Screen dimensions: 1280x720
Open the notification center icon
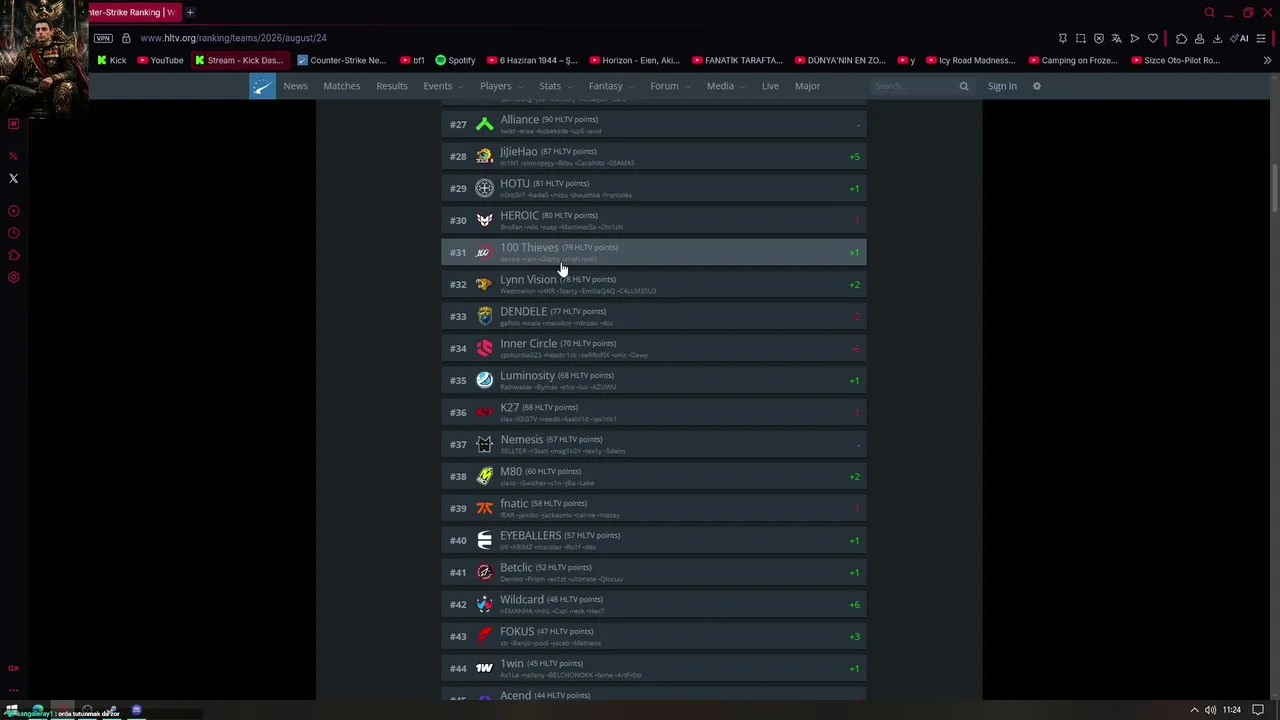[1258, 710]
